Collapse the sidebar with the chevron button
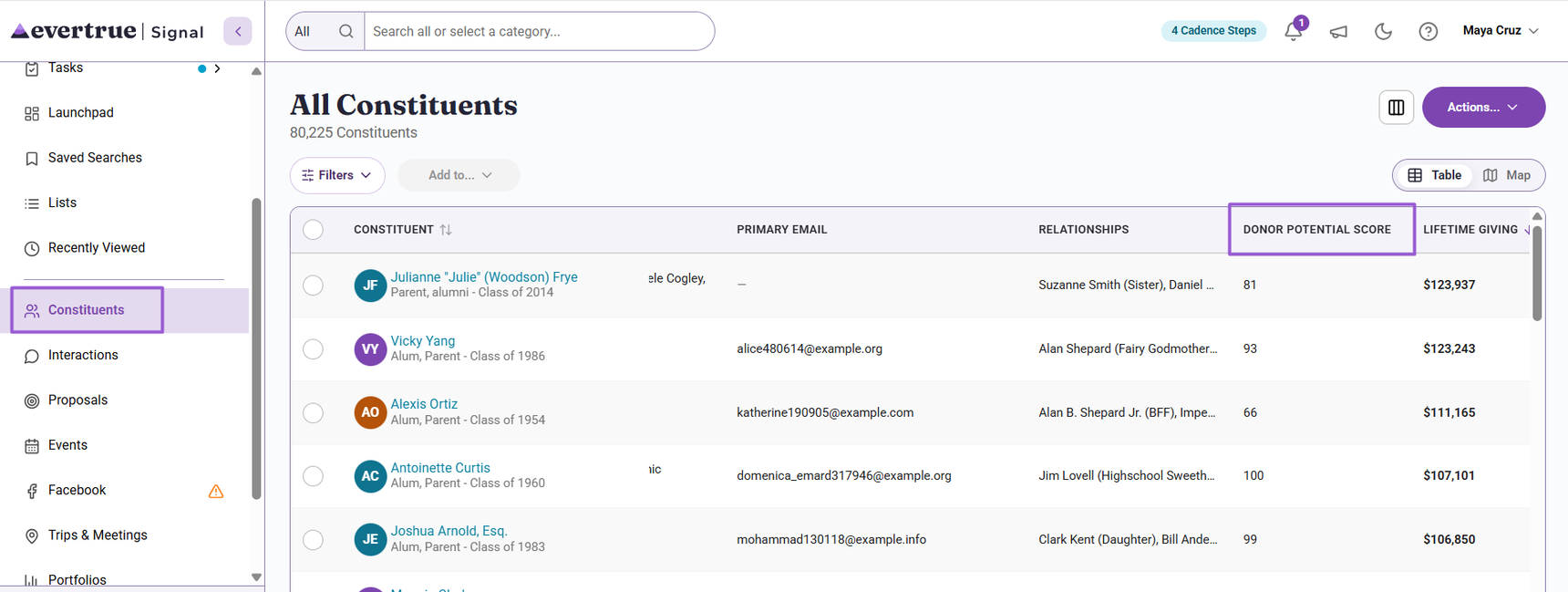Viewport: 1568px width, 592px height. coord(238,31)
